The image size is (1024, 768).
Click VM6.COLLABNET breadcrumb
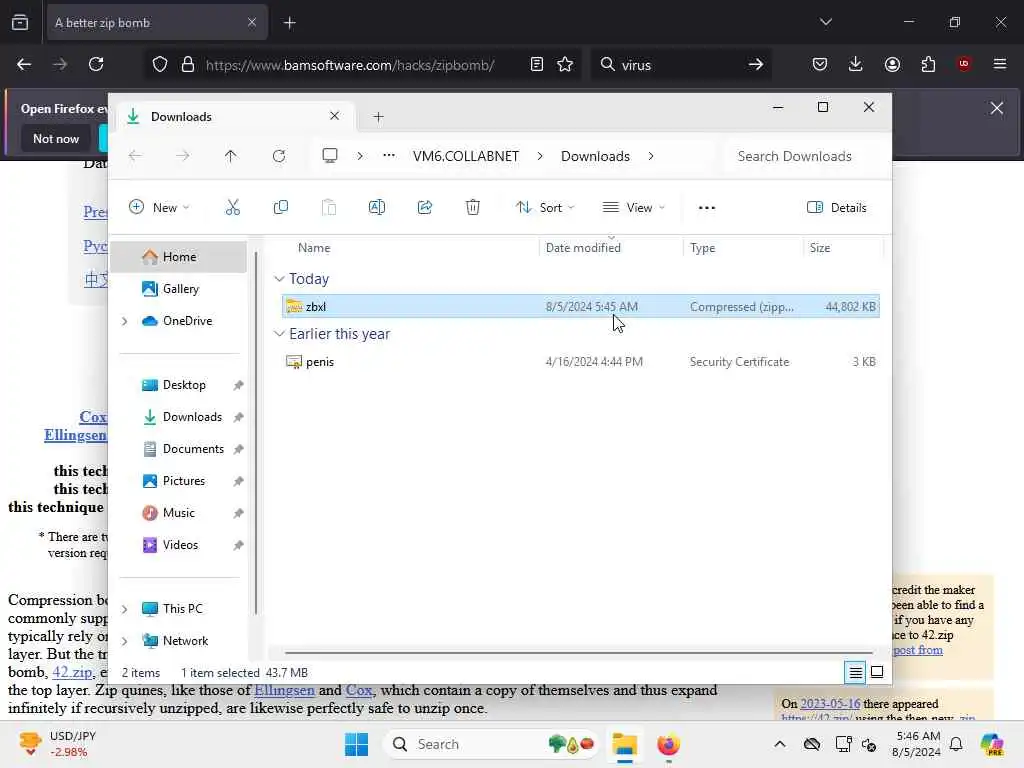466,156
